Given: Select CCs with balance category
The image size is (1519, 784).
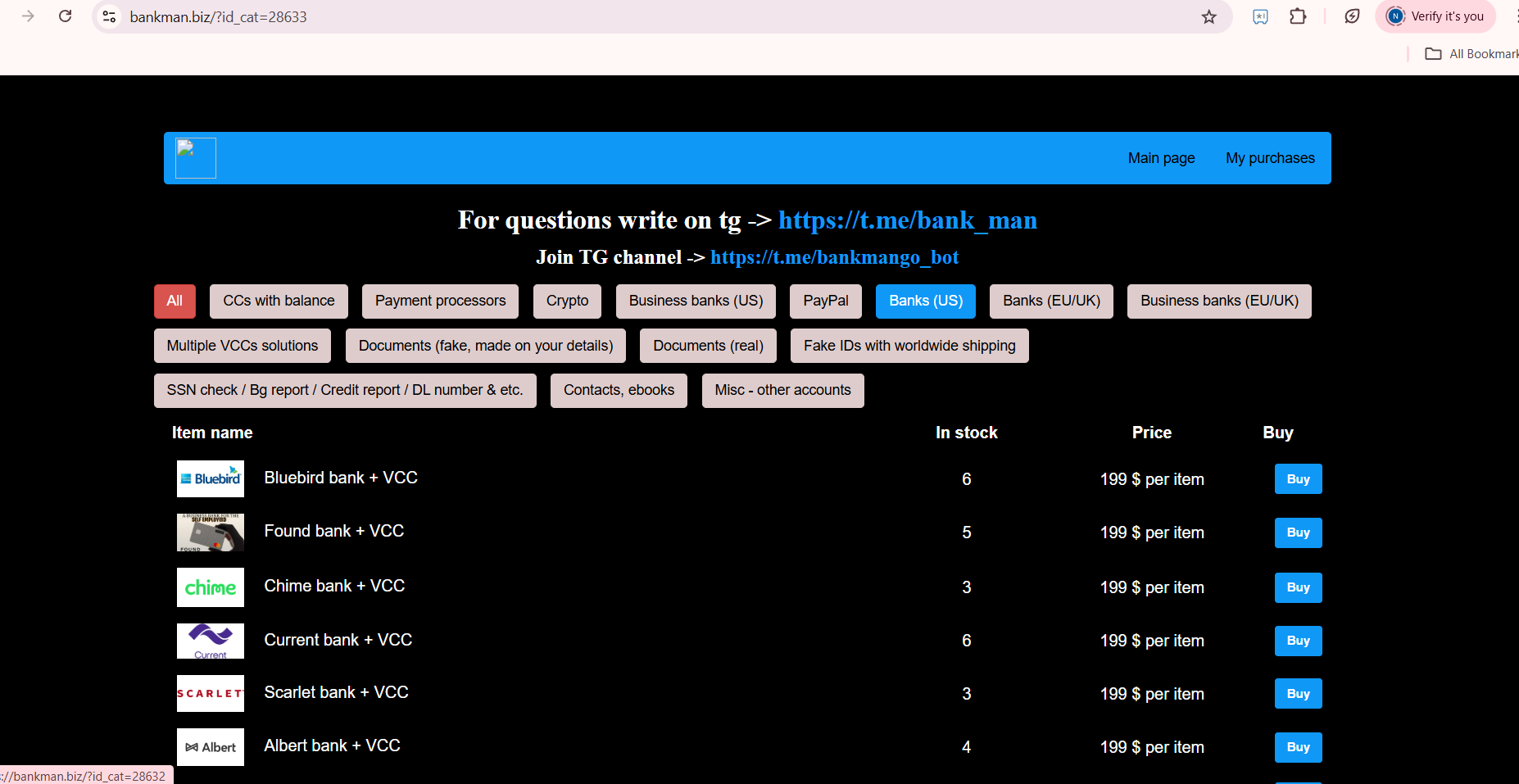Looking at the screenshot, I should (x=279, y=301).
